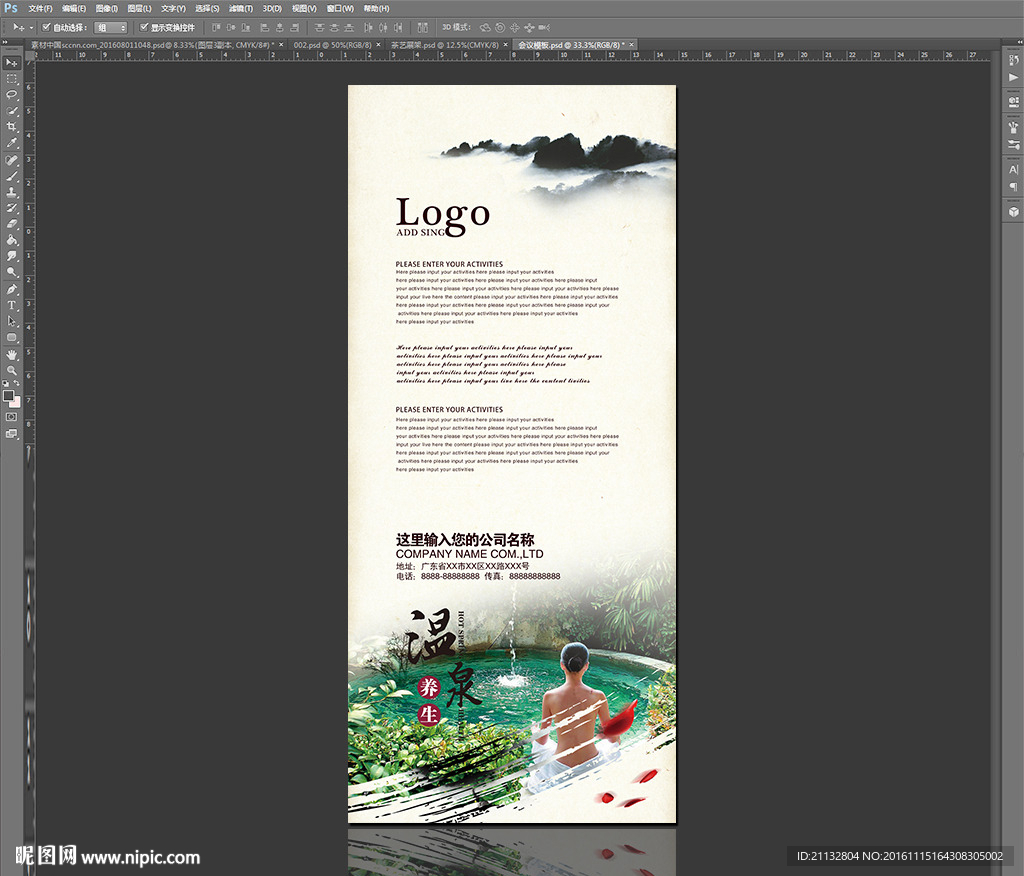1024x876 pixels.
Task: Open the 3D panel
Action: pos(1014,212)
